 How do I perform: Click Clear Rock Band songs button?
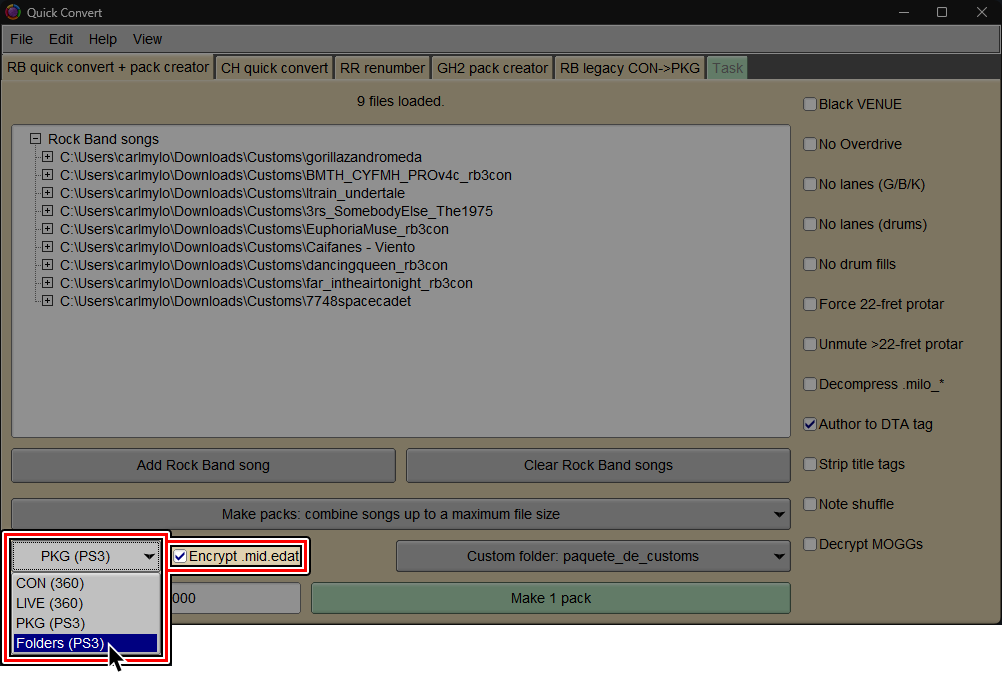tap(598, 465)
